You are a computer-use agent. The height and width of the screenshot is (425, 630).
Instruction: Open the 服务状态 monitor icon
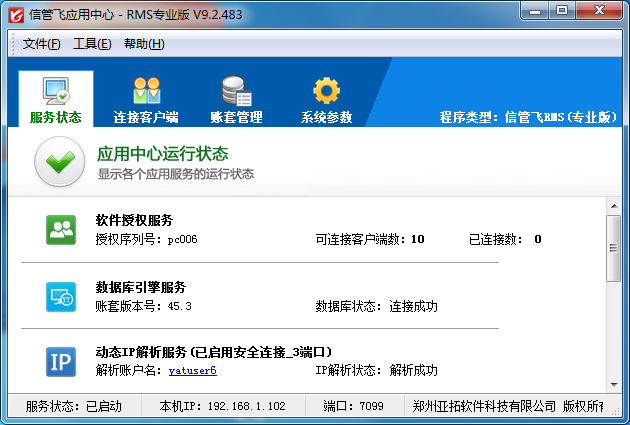[x=55, y=90]
